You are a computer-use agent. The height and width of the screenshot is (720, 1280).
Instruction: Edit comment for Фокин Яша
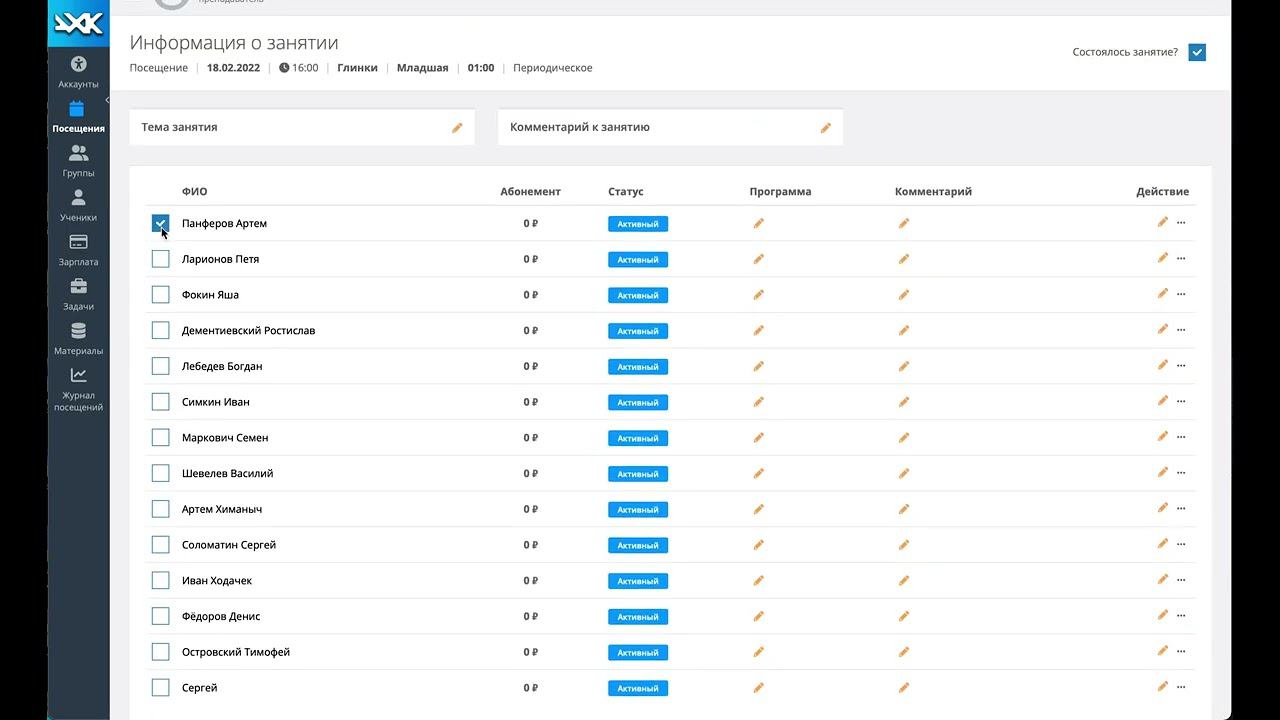tap(903, 295)
